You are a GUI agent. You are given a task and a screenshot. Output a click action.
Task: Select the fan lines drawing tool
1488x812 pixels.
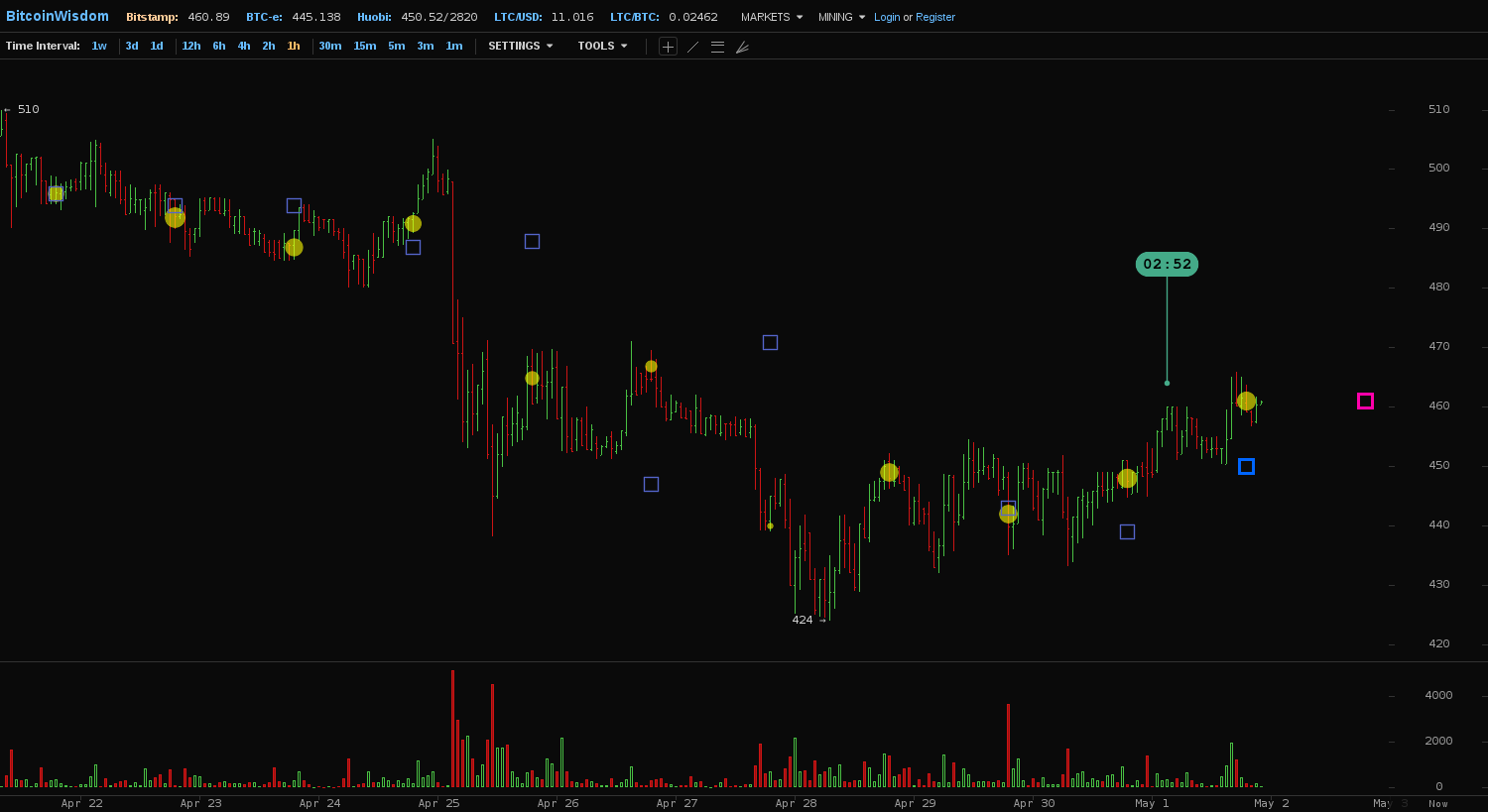[742, 47]
